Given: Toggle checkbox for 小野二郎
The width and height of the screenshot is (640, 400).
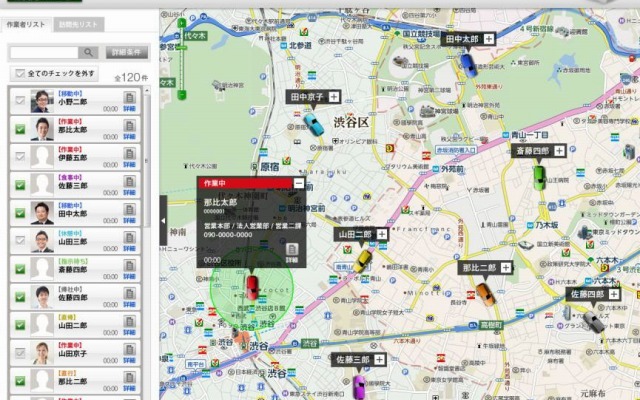Looking at the screenshot, I should point(20,101).
